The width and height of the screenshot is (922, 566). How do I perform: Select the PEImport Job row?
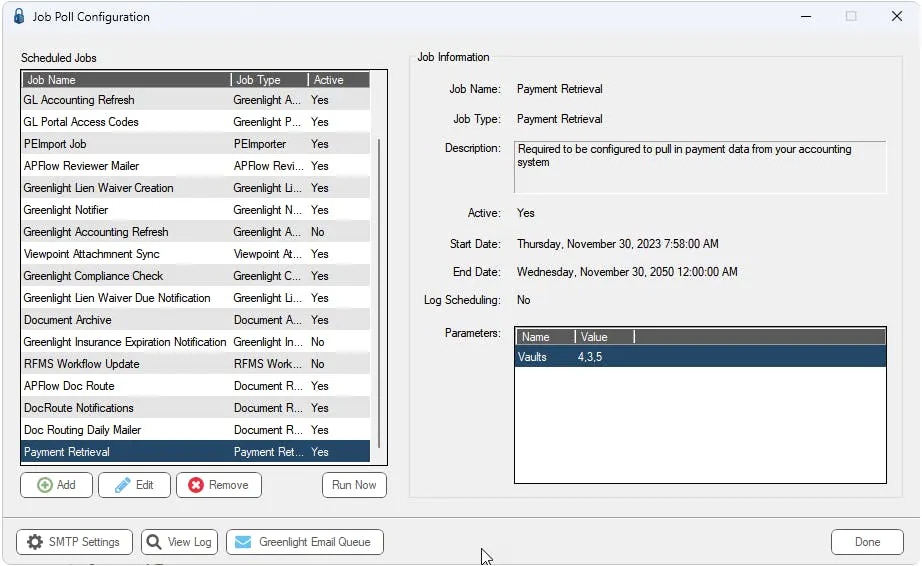click(196, 144)
